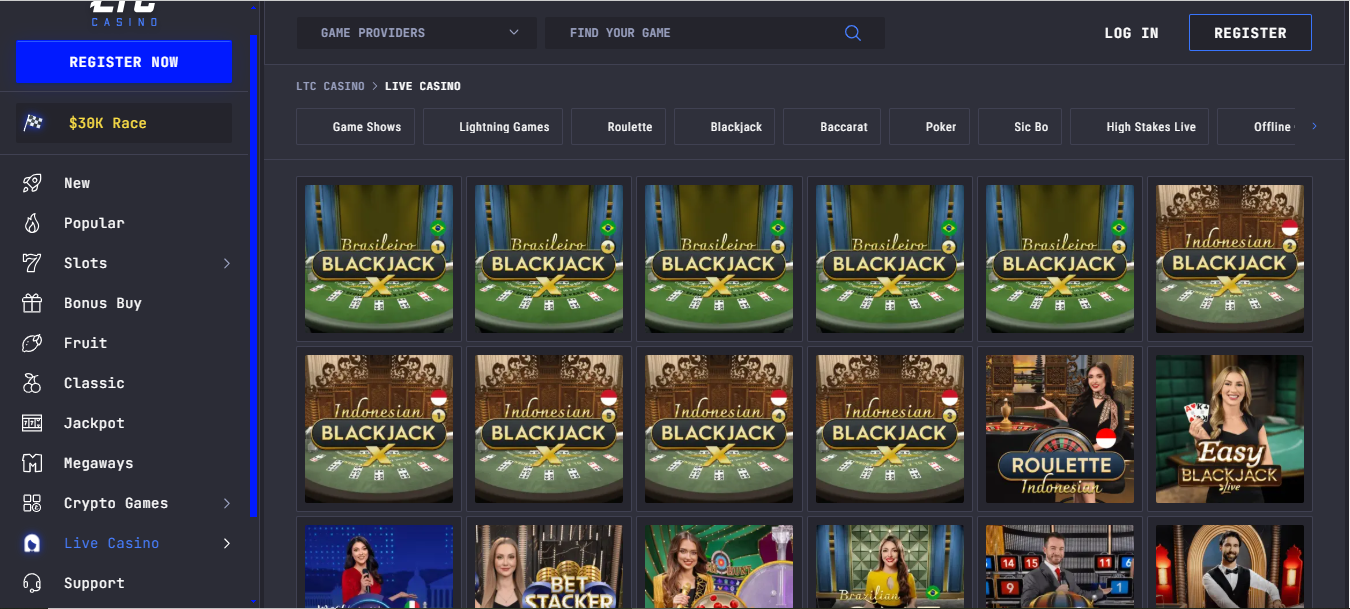The height and width of the screenshot is (609, 1350).
Task: Open Brasileiro Blackjack X table 2
Action: [890, 259]
